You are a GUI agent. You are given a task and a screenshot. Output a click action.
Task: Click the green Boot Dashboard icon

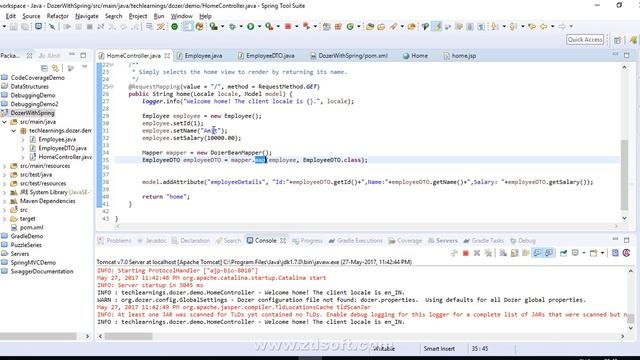tap(174, 27)
